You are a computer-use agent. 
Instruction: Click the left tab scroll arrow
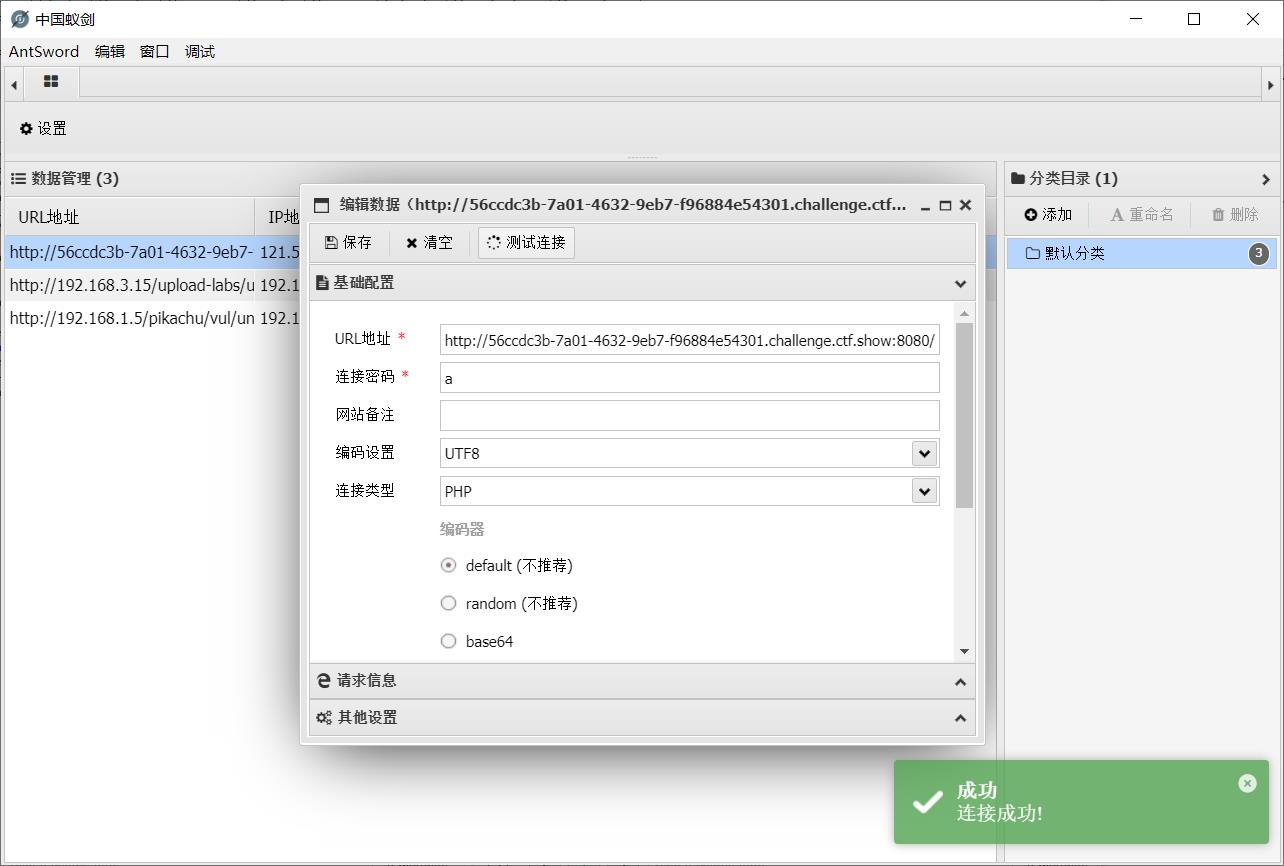[14, 85]
